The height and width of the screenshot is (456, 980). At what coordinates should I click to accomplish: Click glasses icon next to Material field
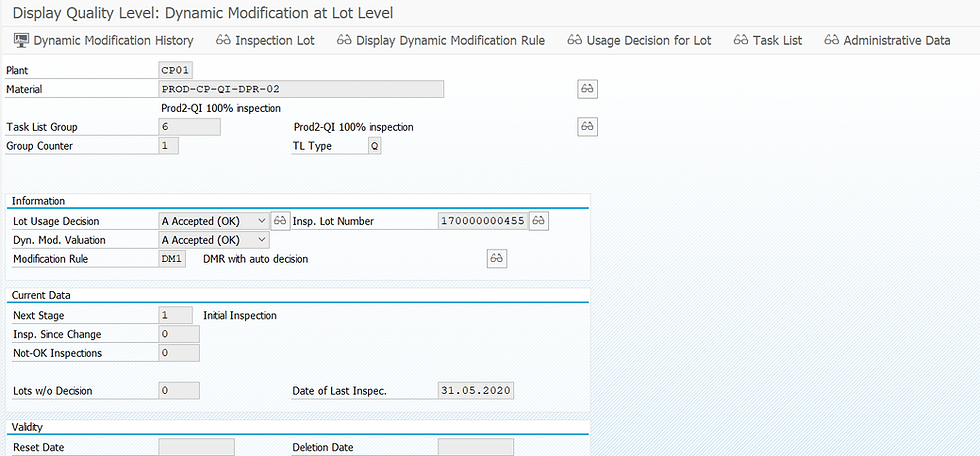pyautogui.click(x=587, y=89)
